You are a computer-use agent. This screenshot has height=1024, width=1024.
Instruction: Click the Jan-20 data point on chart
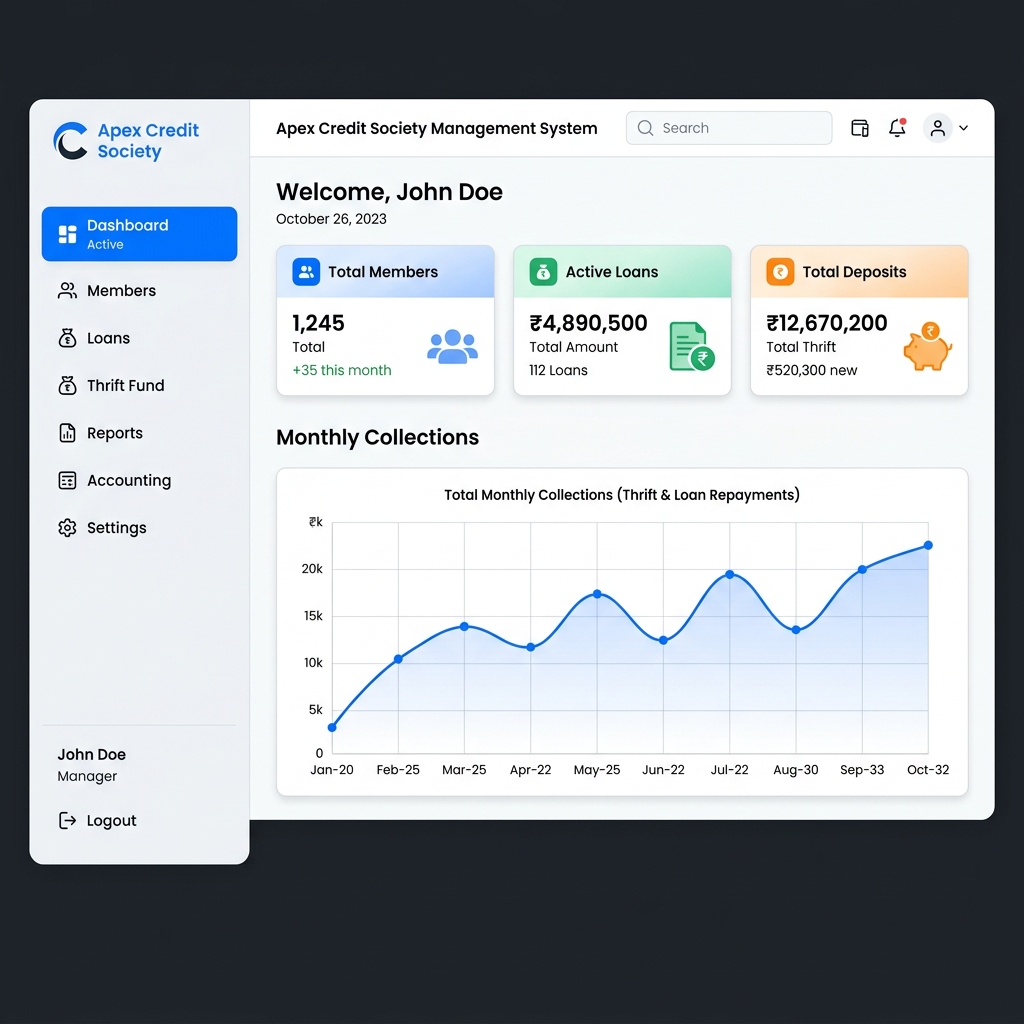pyautogui.click(x=332, y=728)
